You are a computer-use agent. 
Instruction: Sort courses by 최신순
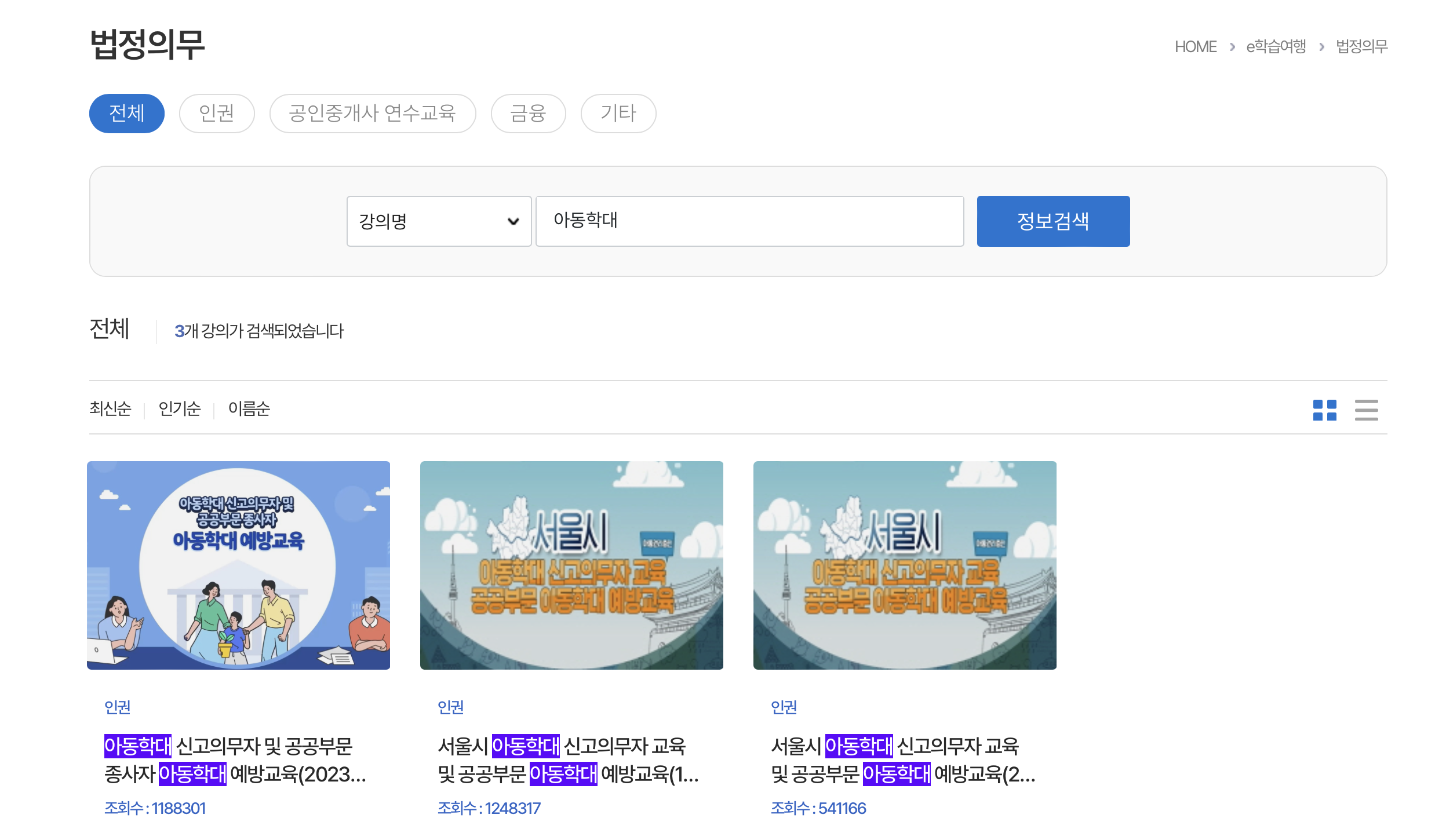[111, 408]
